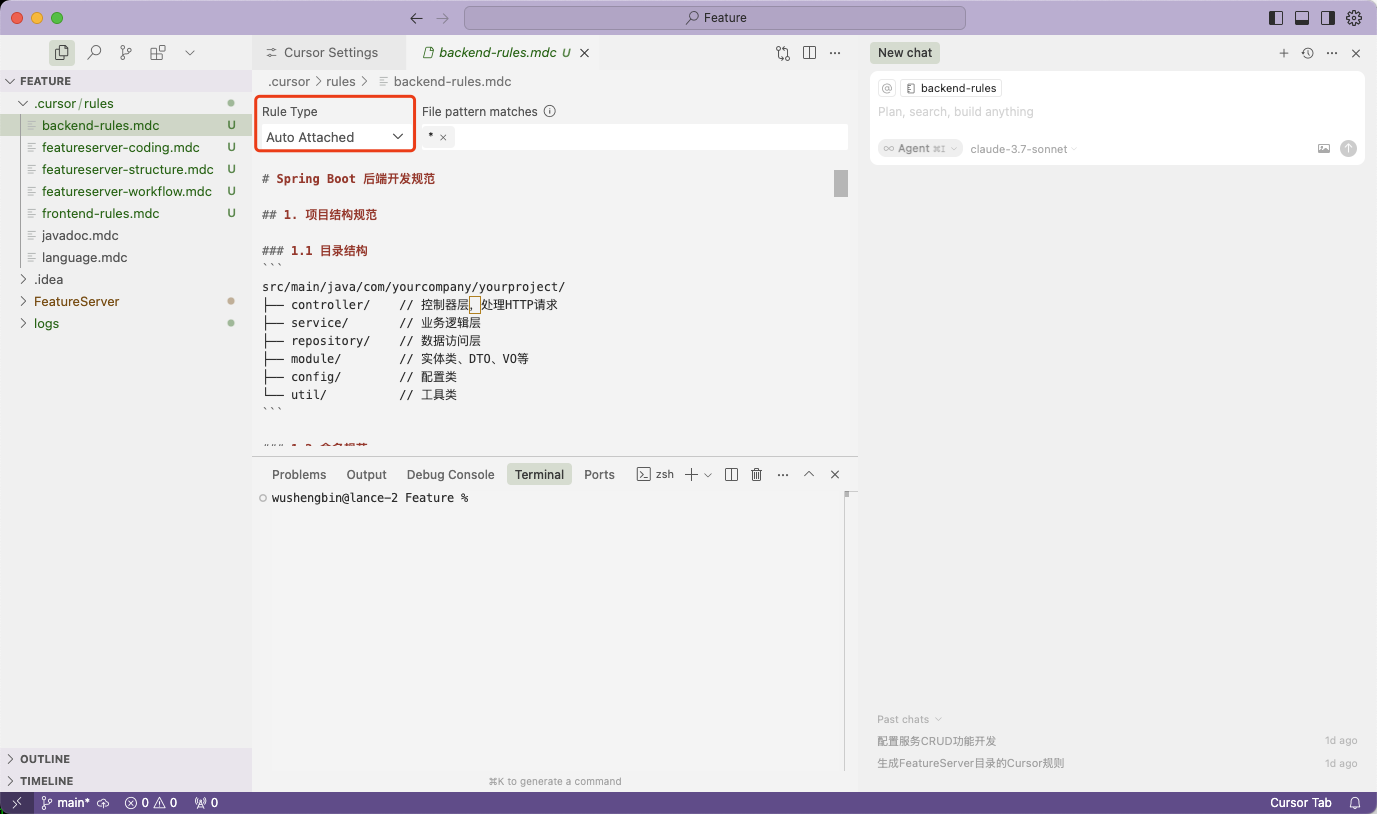Image resolution: width=1377 pixels, height=814 pixels.
Task: Click the backend-rules context chip
Action: pyautogui.click(x=950, y=88)
